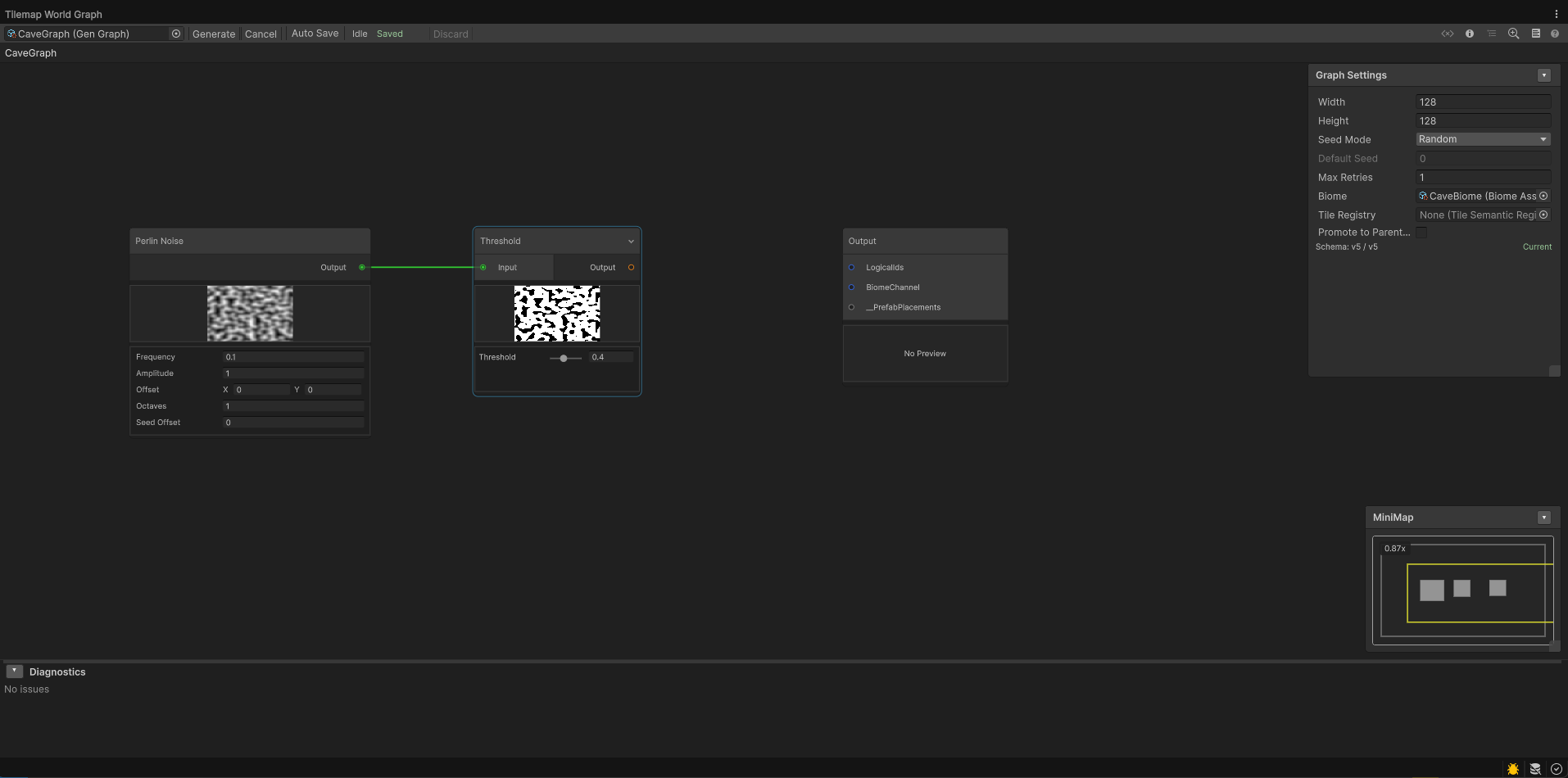Click the Frequency field 0.1
Screen dimensions: 1568x778
[x=293, y=357]
